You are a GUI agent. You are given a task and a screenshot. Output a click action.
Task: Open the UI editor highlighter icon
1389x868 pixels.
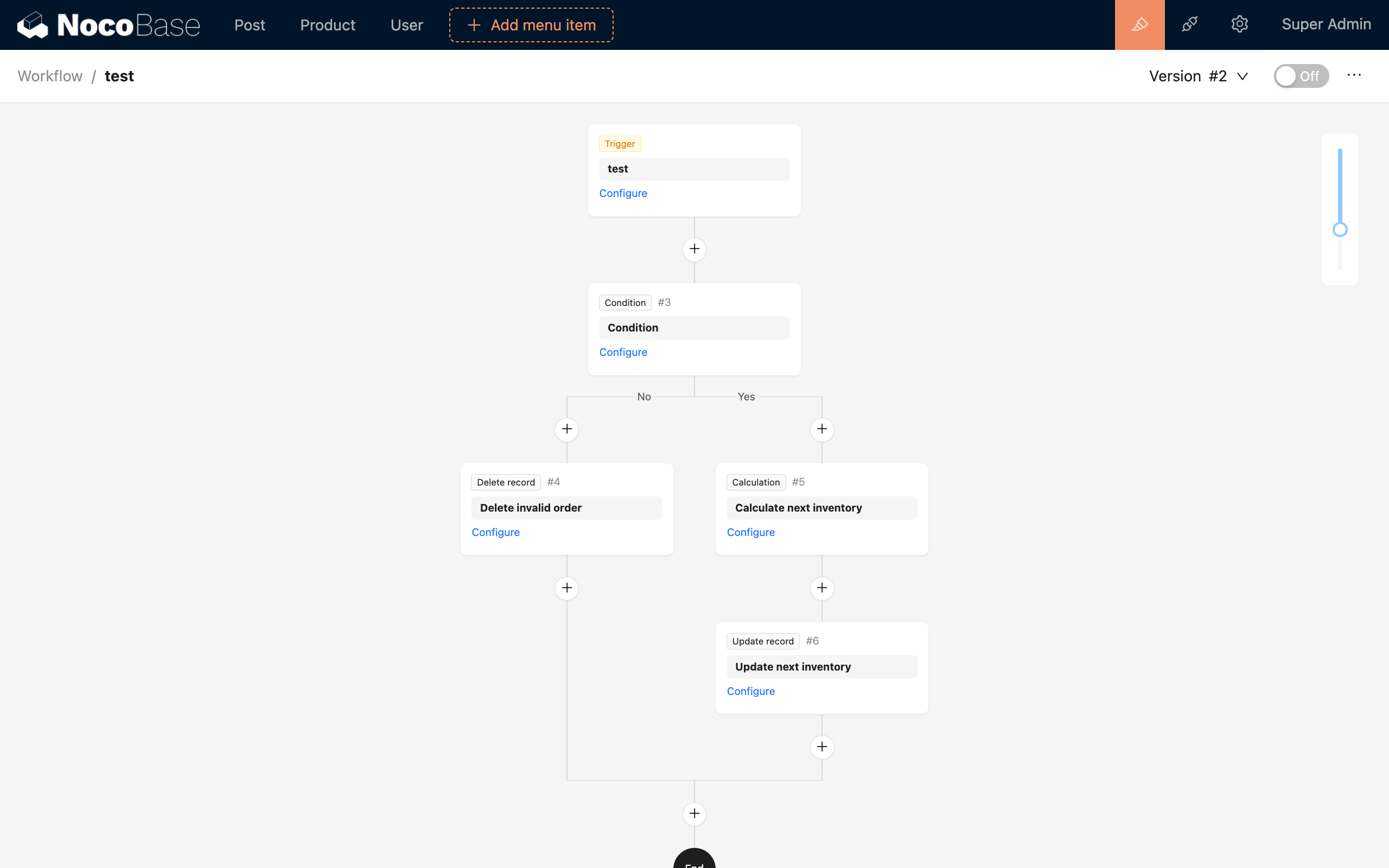click(1139, 25)
